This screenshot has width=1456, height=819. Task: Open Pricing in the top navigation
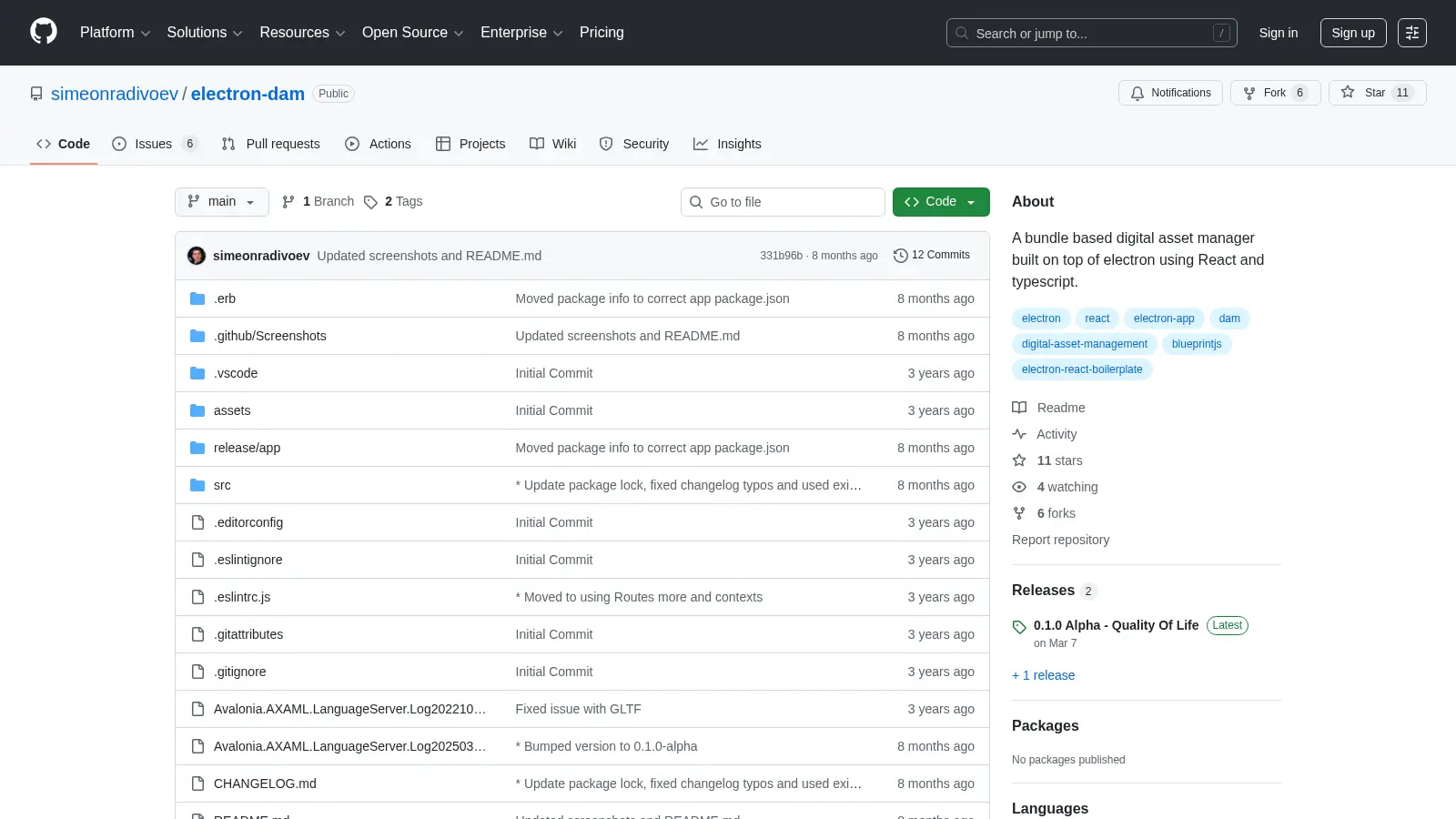(602, 33)
